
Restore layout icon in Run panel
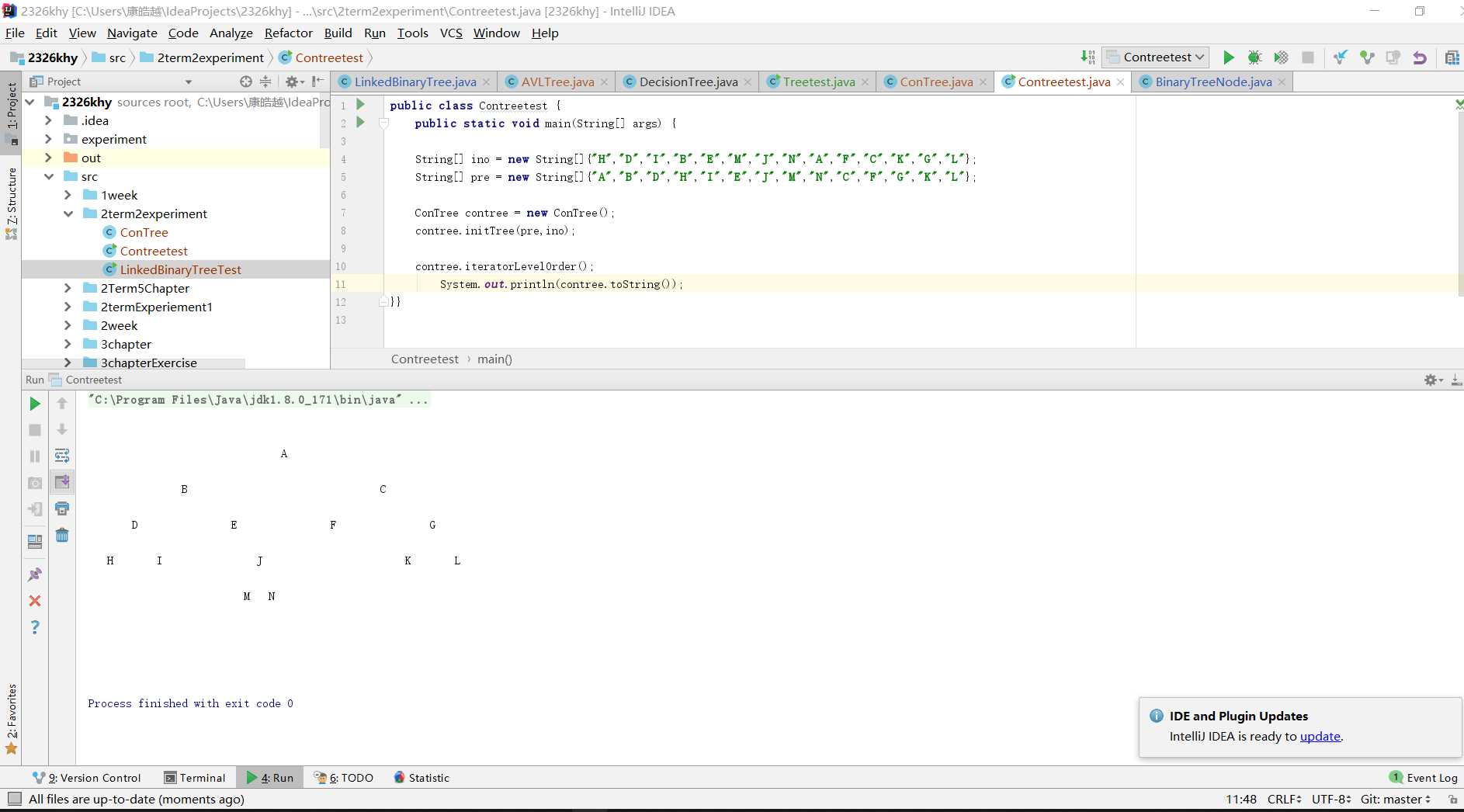tap(35, 542)
